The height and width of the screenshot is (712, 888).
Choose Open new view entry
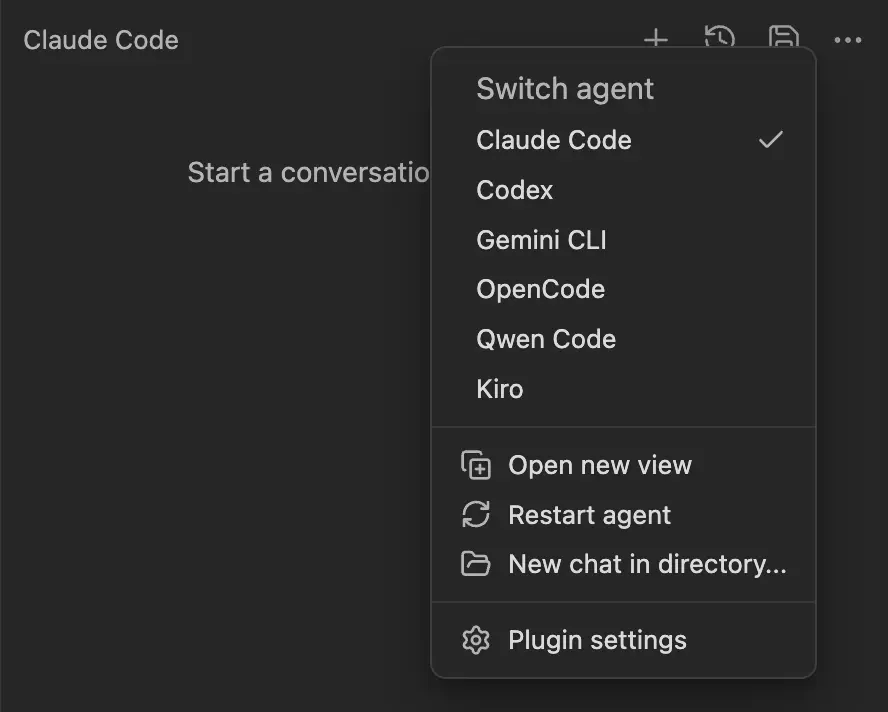623,465
